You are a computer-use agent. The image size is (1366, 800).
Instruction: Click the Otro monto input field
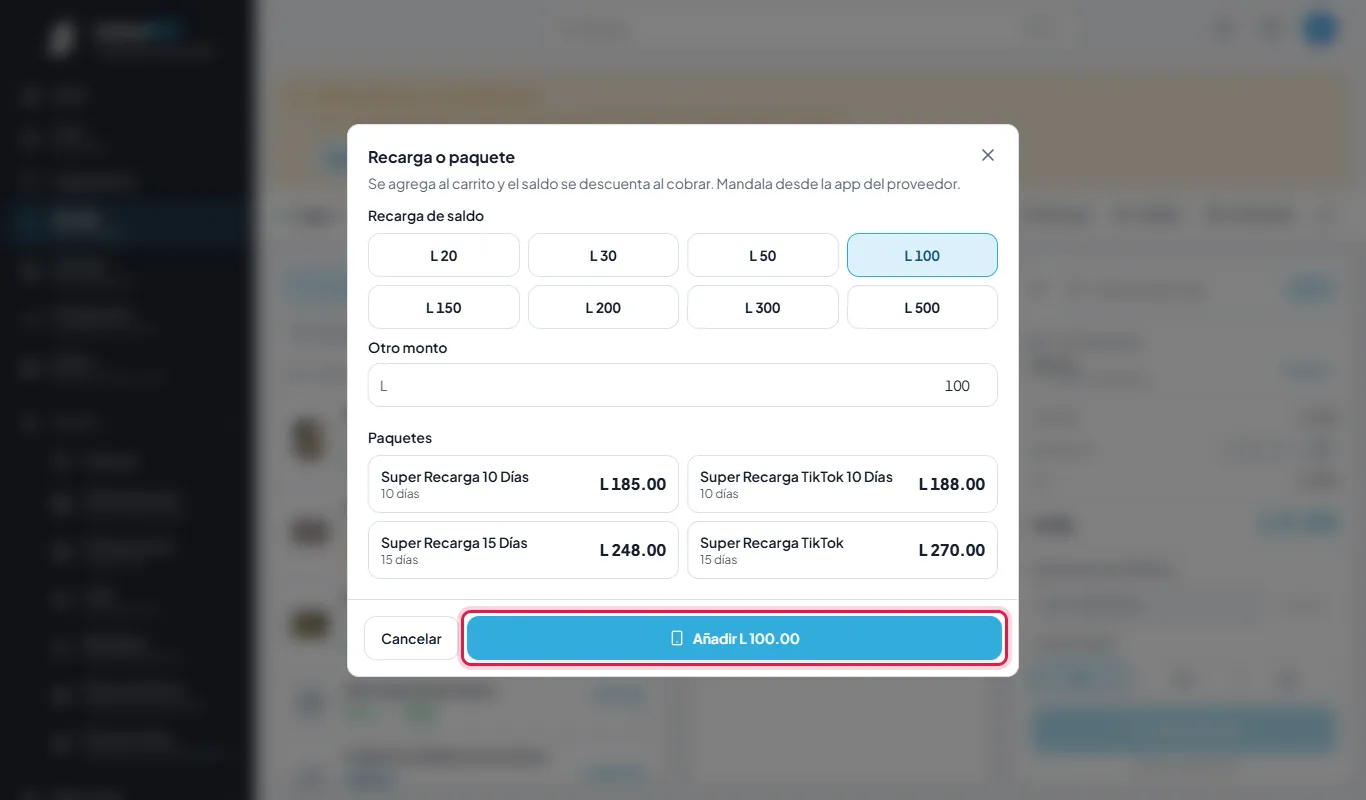(683, 385)
